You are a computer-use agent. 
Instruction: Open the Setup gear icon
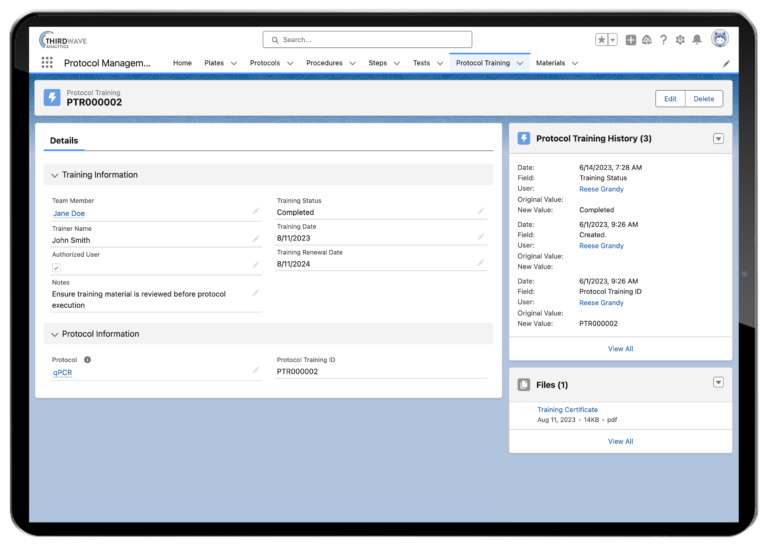[x=680, y=40]
